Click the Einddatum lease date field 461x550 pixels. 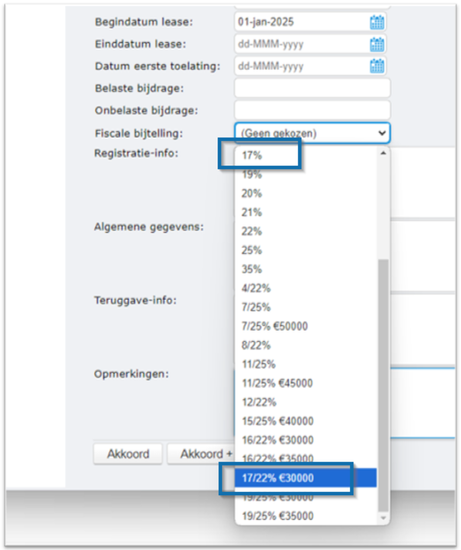pyautogui.click(x=302, y=44)
